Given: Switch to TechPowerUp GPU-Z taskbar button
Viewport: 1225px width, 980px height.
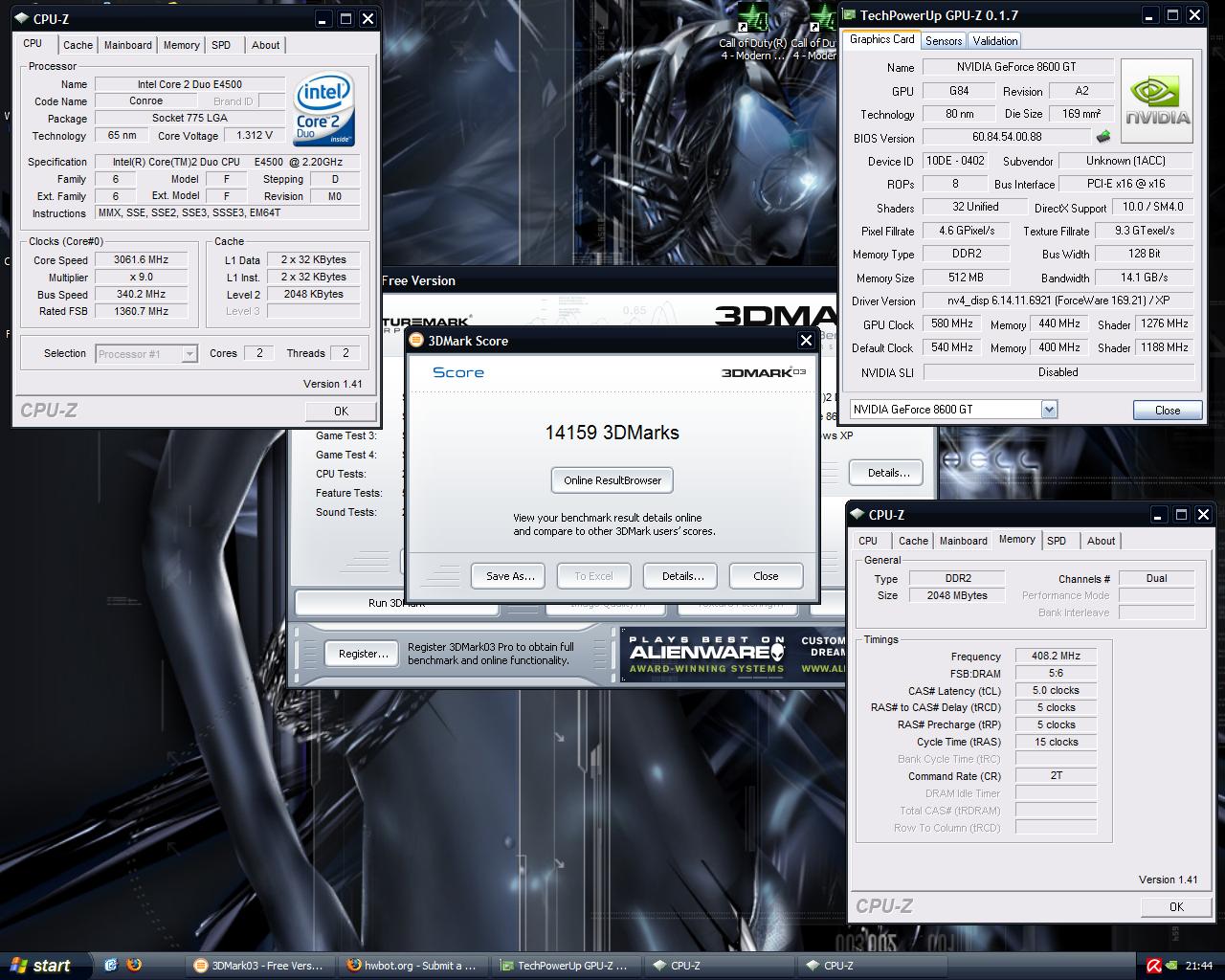Looking at the screenshot, I should 566,966.
